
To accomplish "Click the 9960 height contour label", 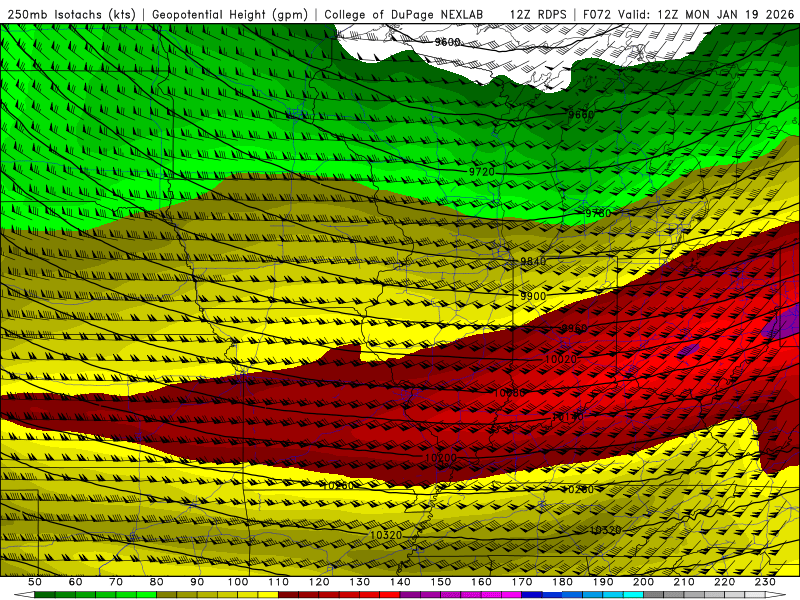I will tap(574, 328).
